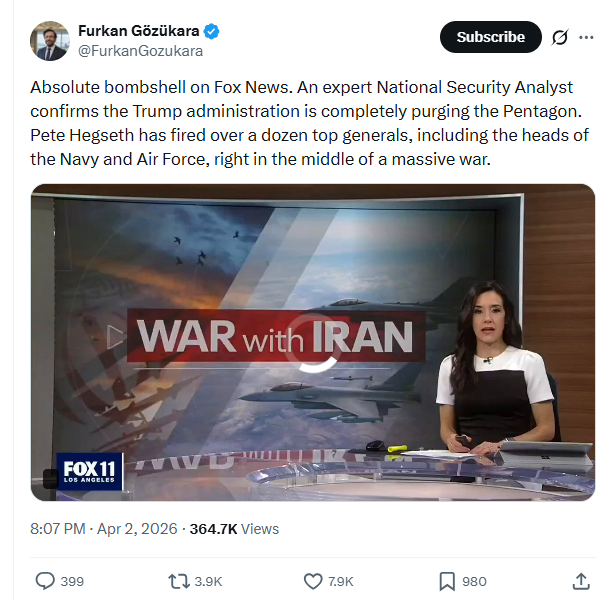Open the reply comment icon
This screenshot has width=607, height=600.
pos(45,581)
